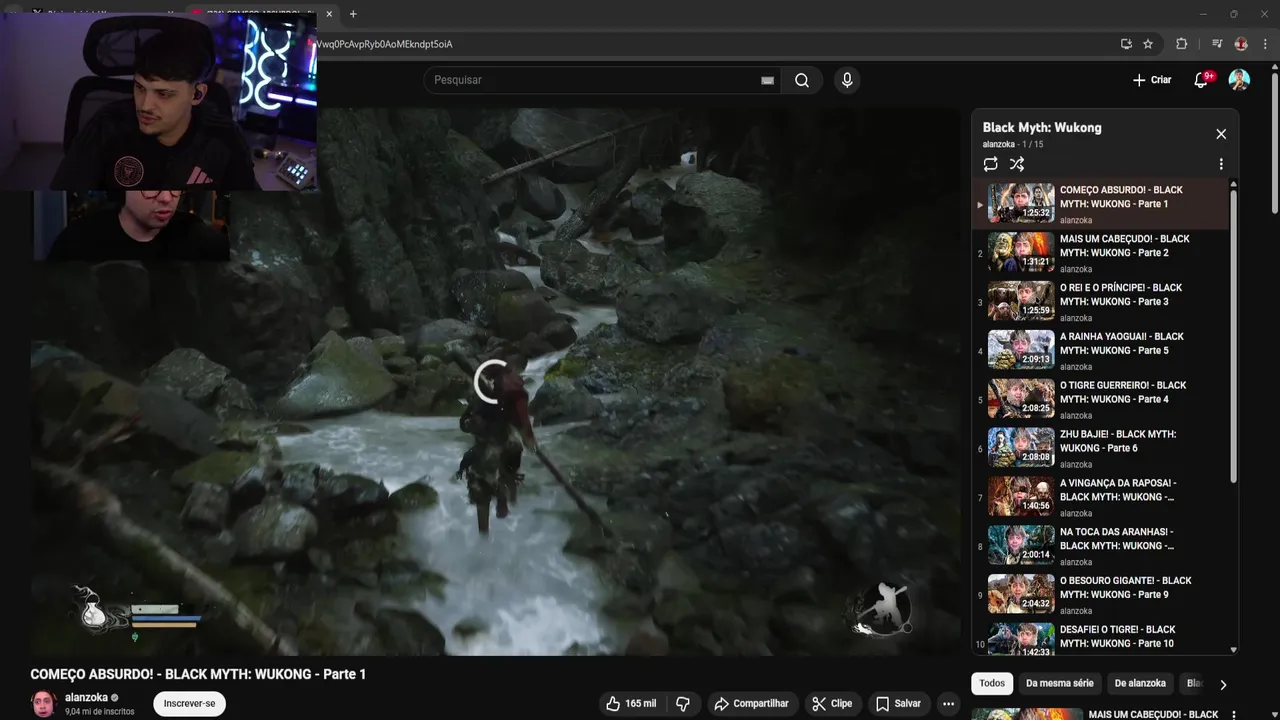Close the active browser tab
This screenshot has height=720, width=1280.
[329, 14]
